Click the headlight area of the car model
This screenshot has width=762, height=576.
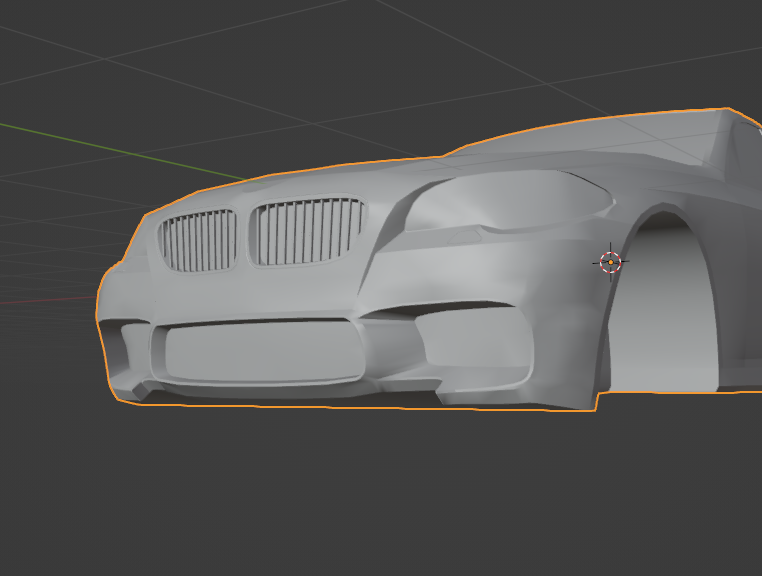[509, 201]
